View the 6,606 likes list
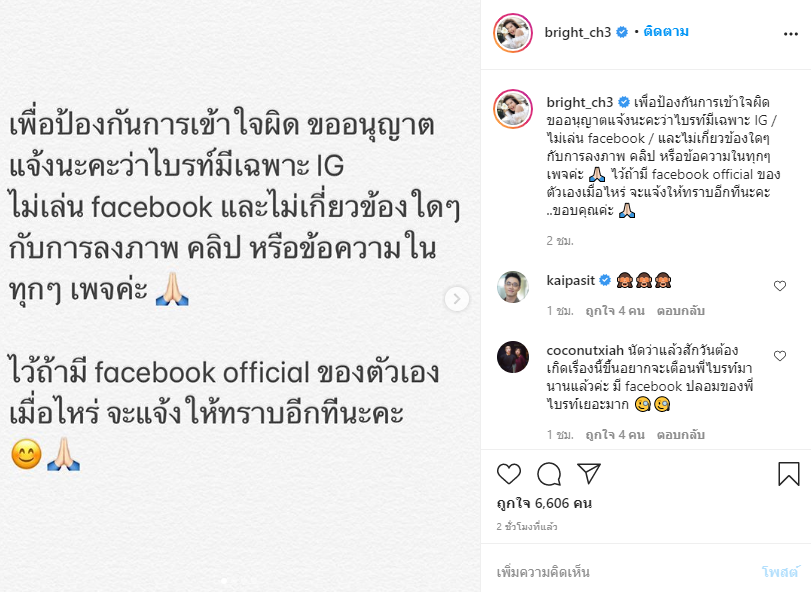811x592 pixels. (544, 503)
